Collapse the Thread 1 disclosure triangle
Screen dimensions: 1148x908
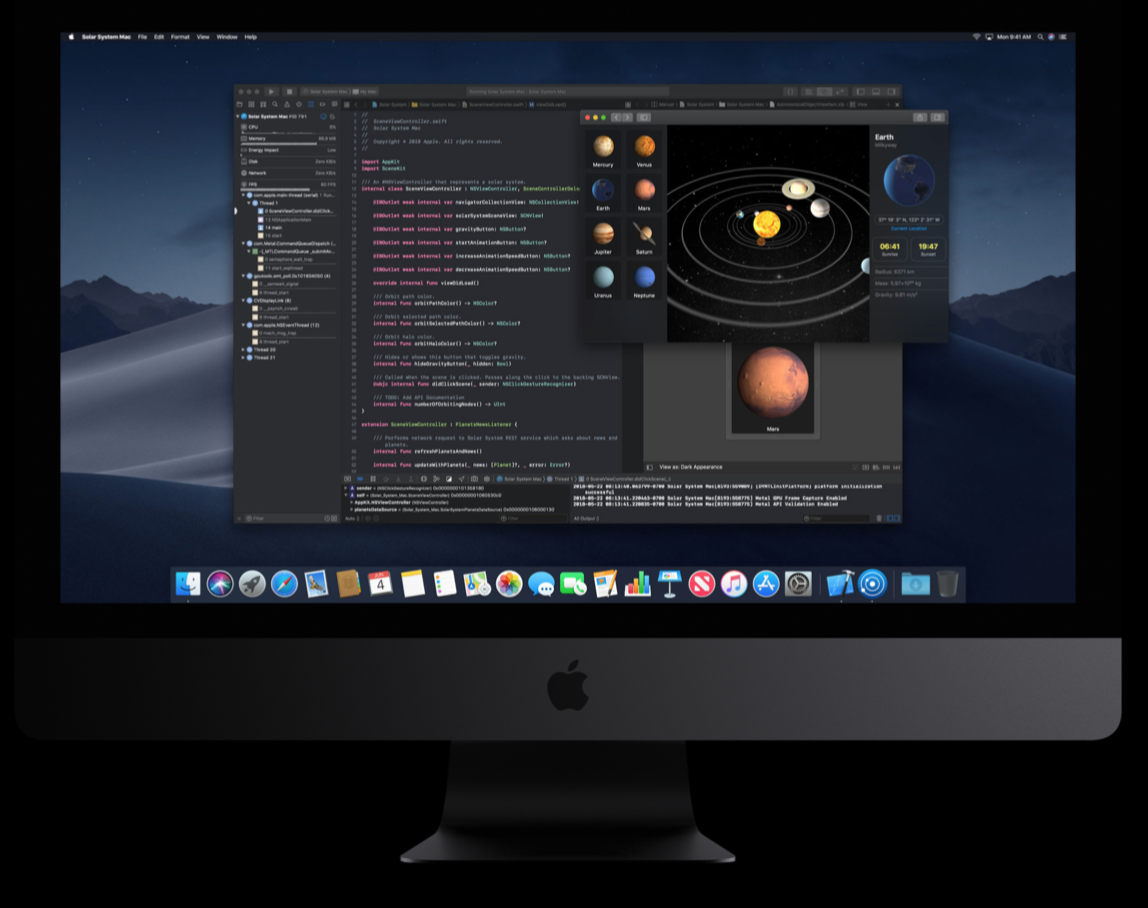click(249, 203)
